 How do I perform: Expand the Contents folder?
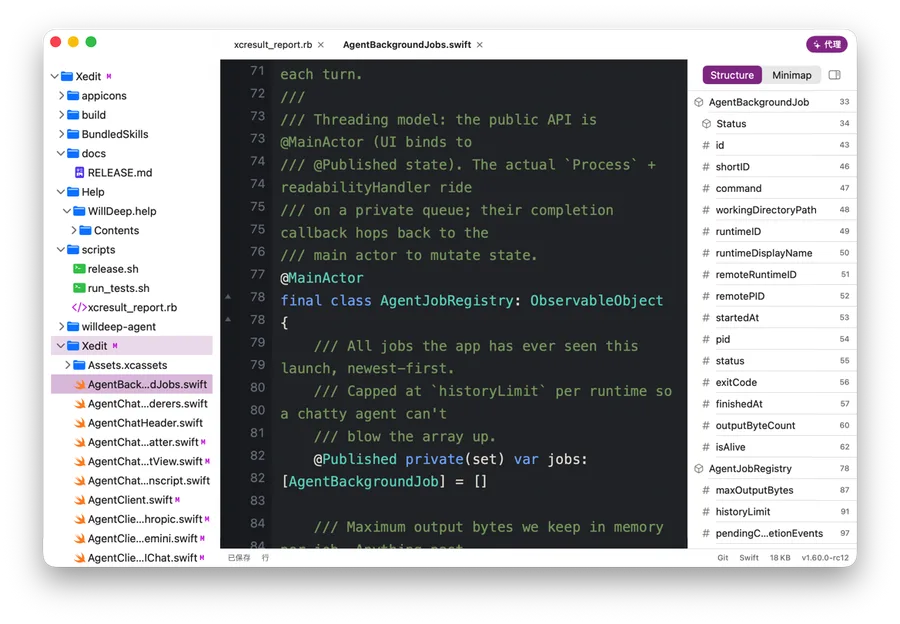(x=73, y=230)
